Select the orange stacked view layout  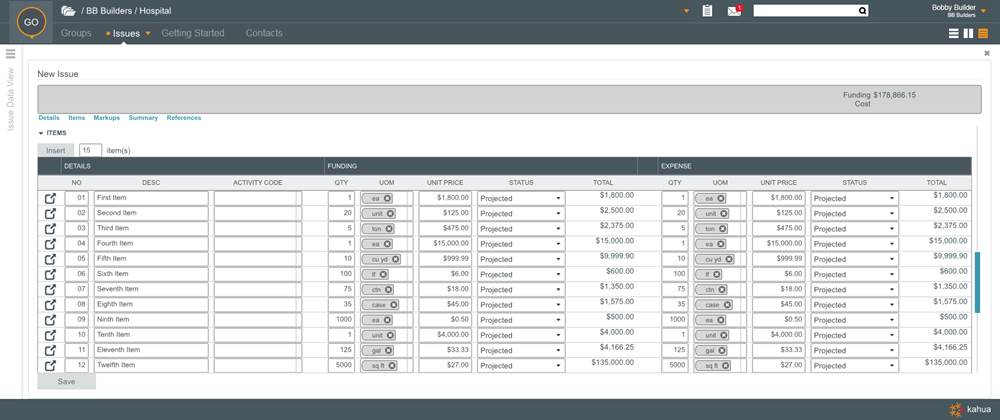(983, 34)
